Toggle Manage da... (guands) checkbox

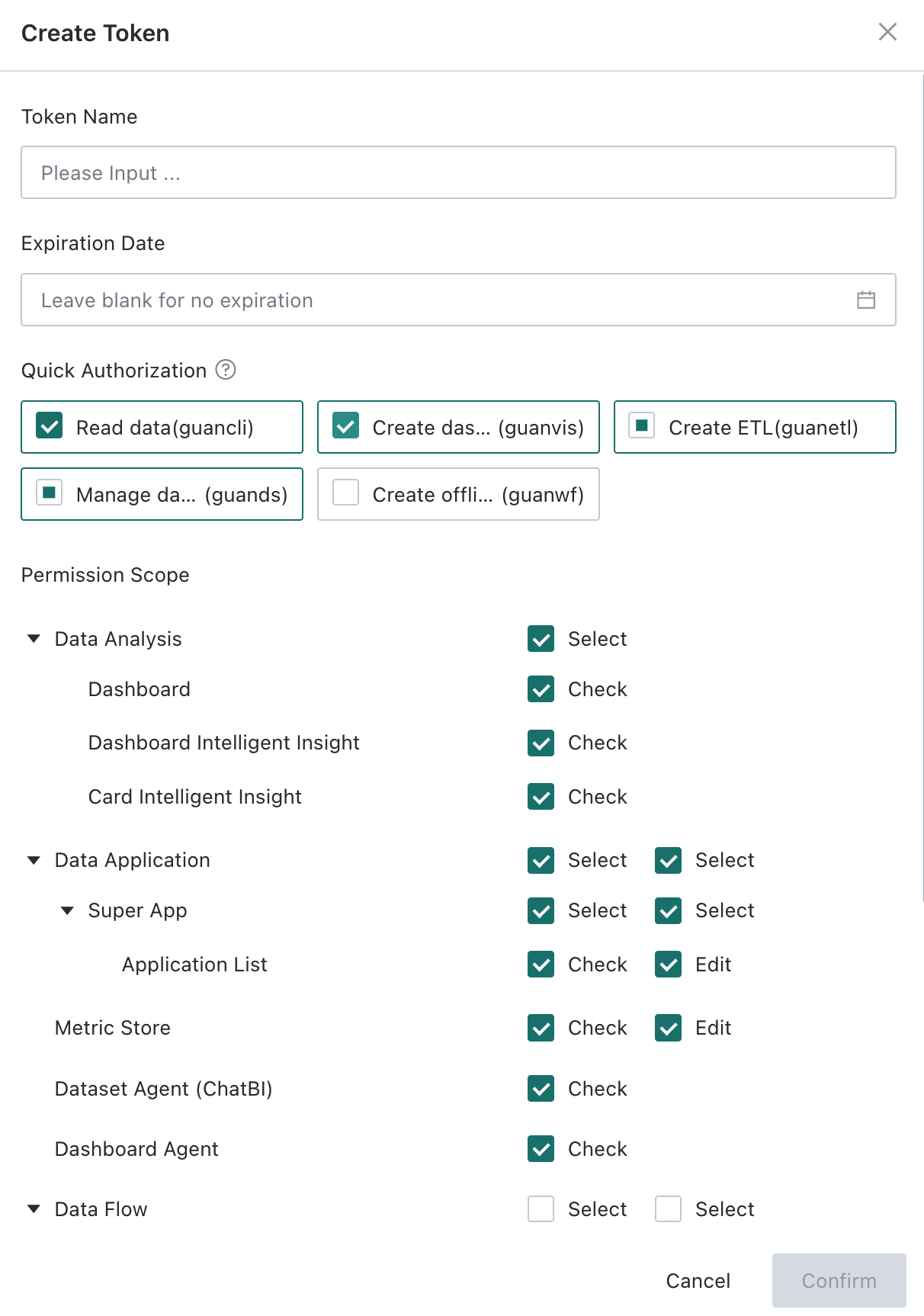50,493
